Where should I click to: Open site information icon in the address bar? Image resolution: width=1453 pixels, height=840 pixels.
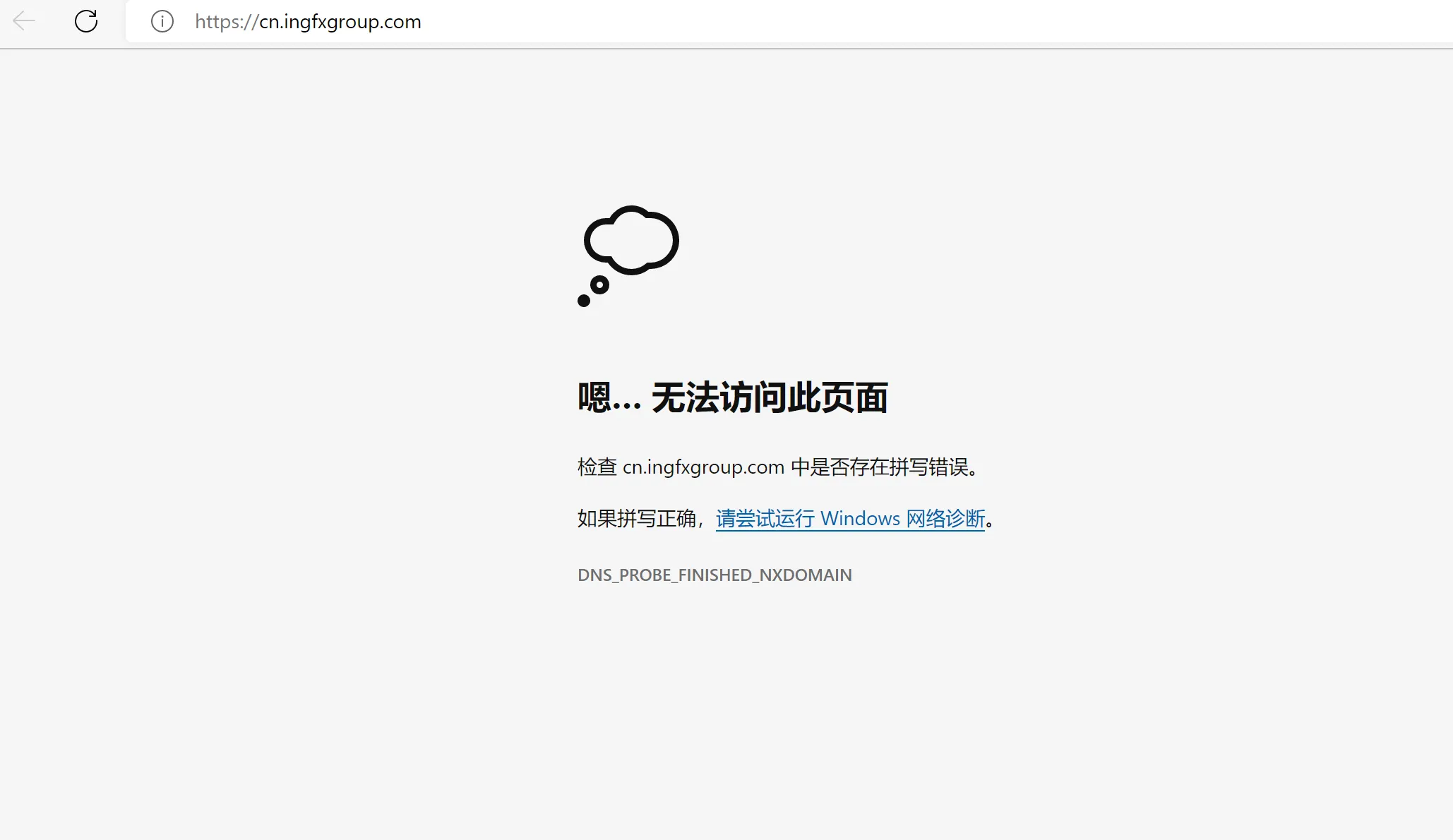[x=162, y=21]
